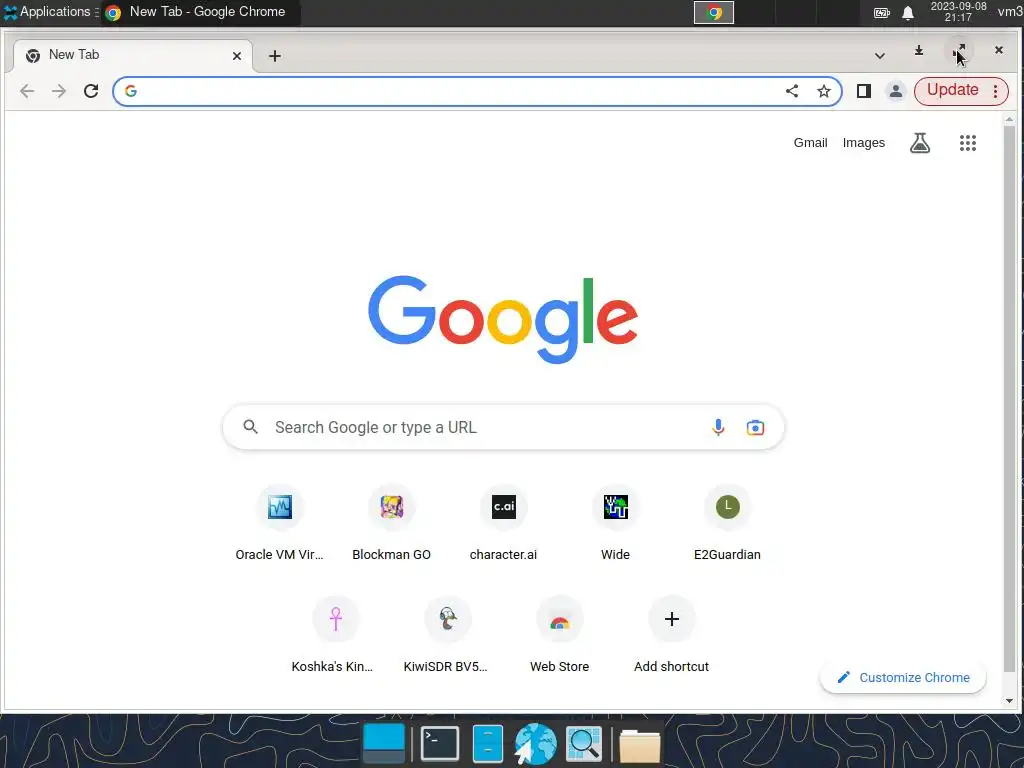Click Customize Chrome button

(x=903, y=677)
